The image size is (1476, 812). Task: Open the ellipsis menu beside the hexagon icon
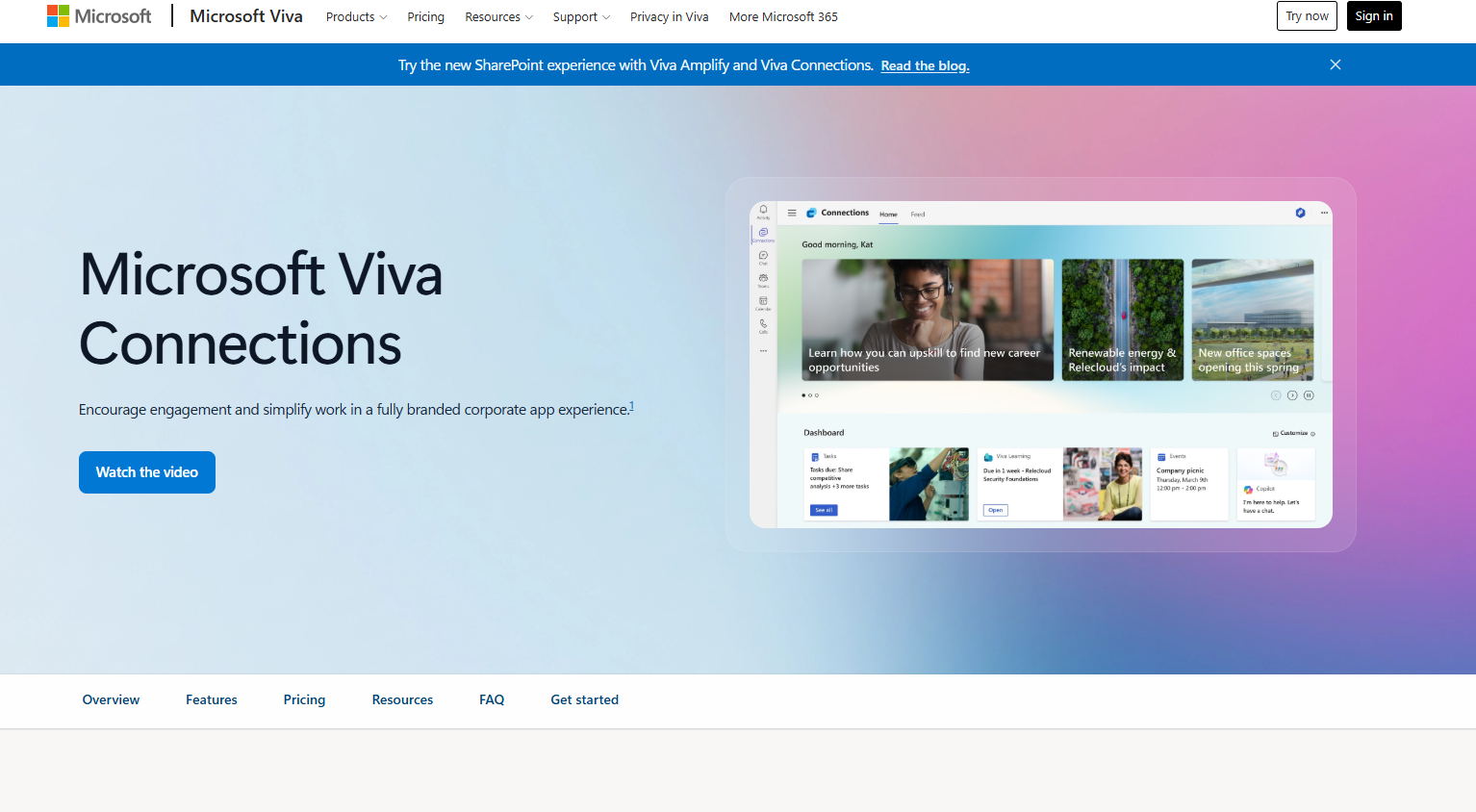click(1324, 213)
